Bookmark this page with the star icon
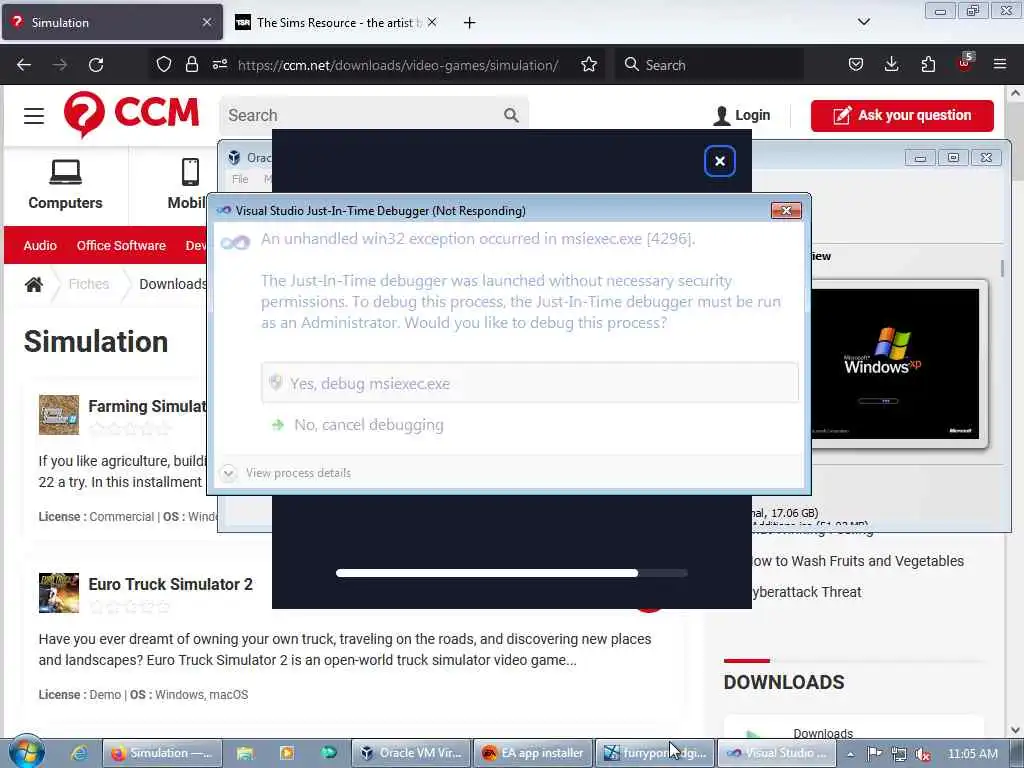This screenshot has width=1024, height=768. pos(589,64)
